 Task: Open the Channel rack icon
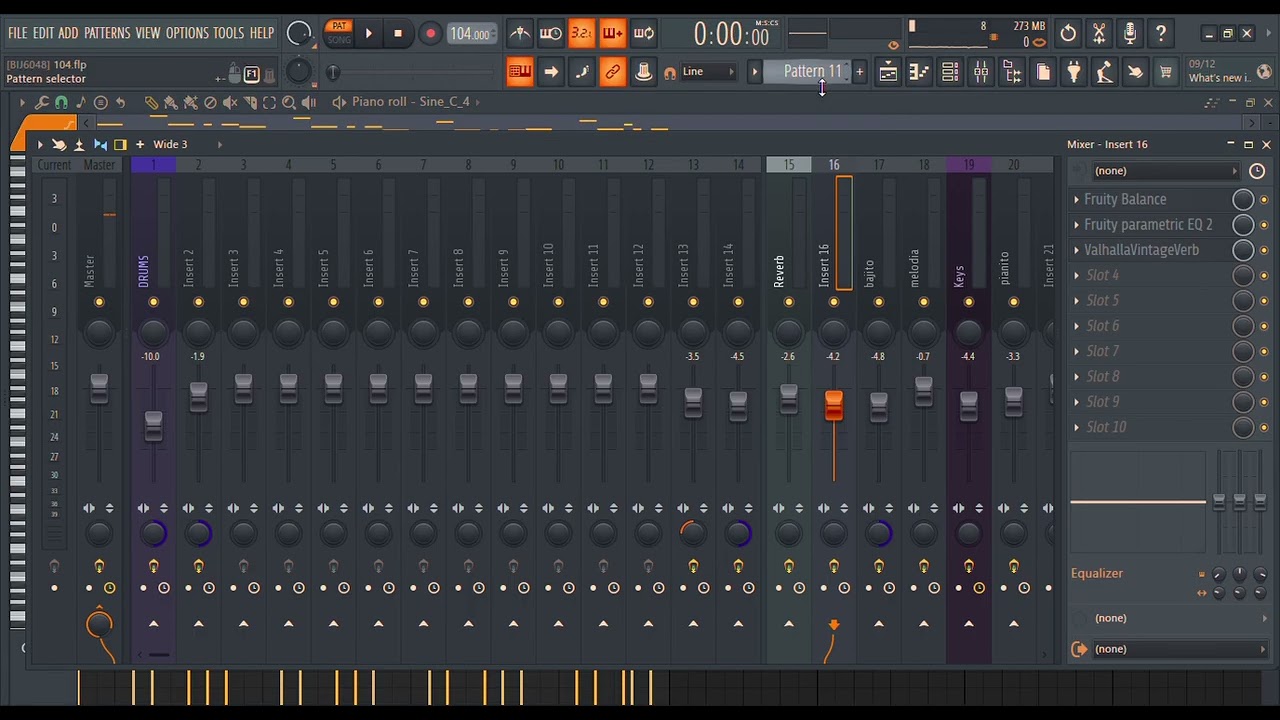pos(950,72)
